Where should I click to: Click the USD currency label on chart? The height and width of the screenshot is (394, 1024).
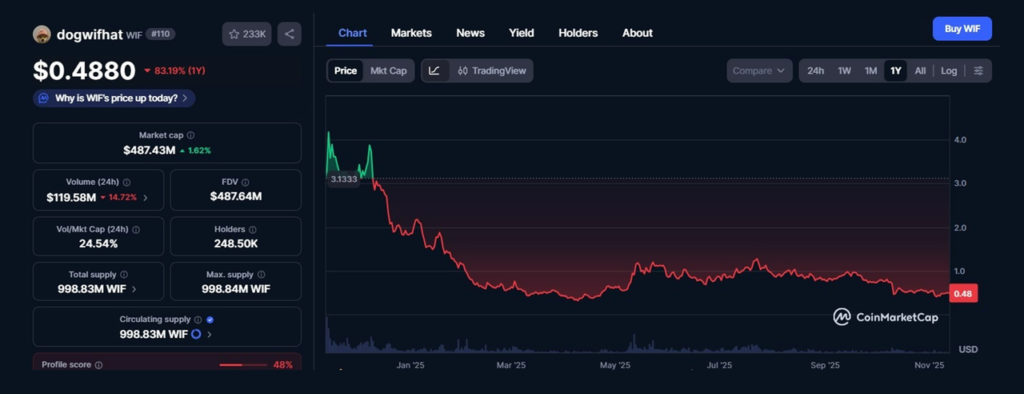tap(968, 350)
